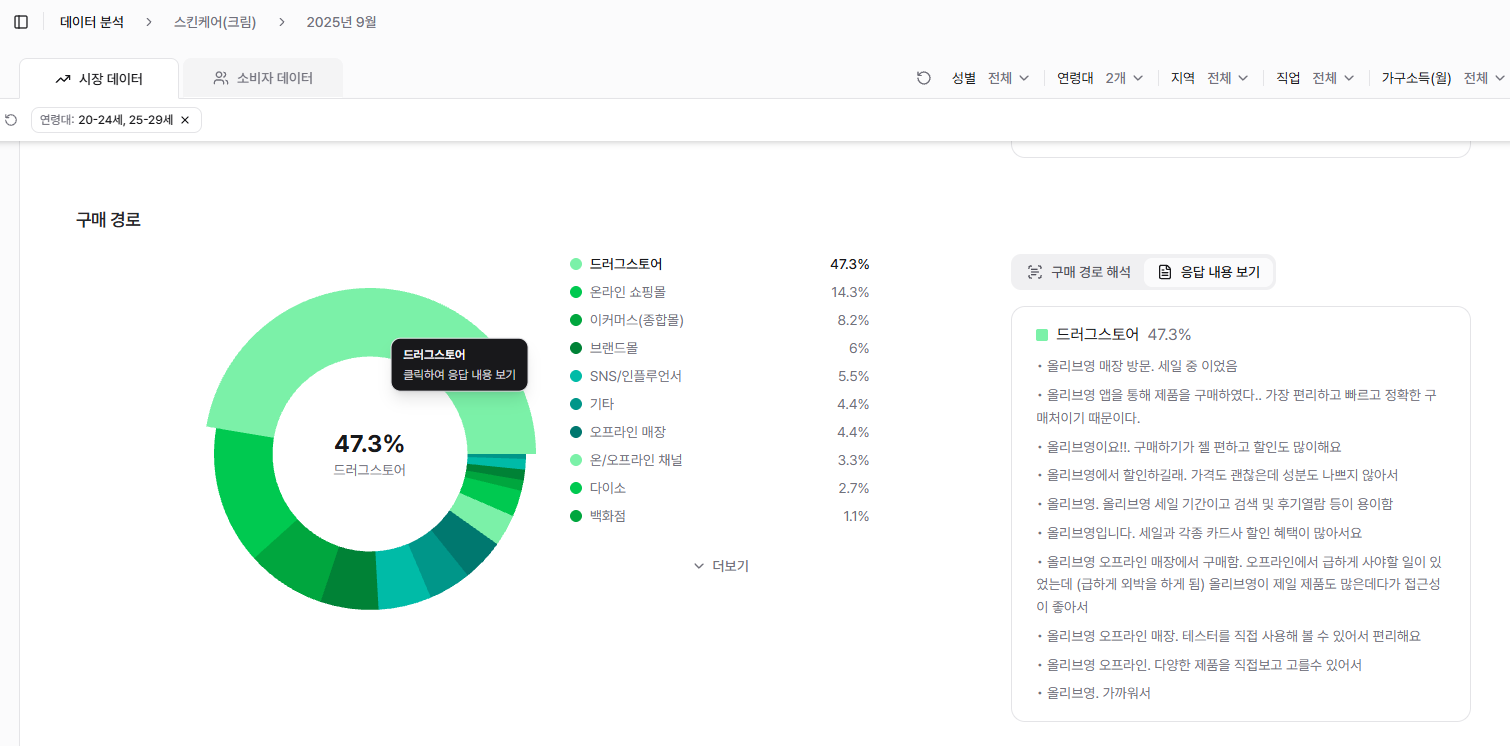Click the filter reset icon beside 성별
1510x746 pixels.
pyautogui.click(x=924, y=78)
